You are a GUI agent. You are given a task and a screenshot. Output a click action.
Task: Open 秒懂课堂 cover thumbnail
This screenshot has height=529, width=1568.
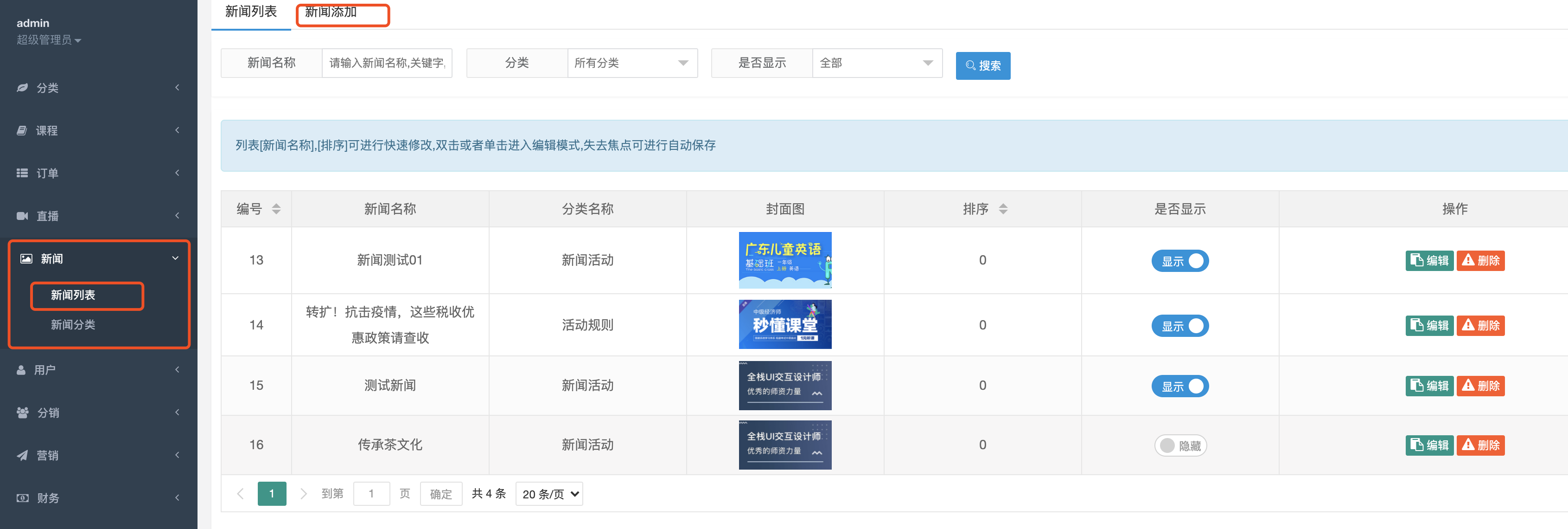click(x=785, y=324)
